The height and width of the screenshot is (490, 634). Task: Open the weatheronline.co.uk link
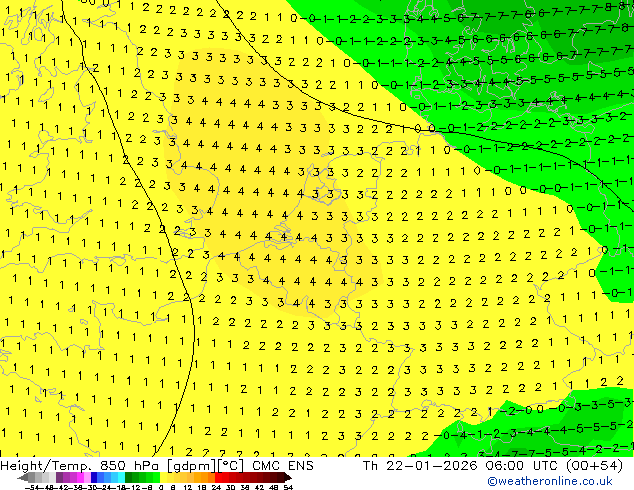click(x=550, y=481)
